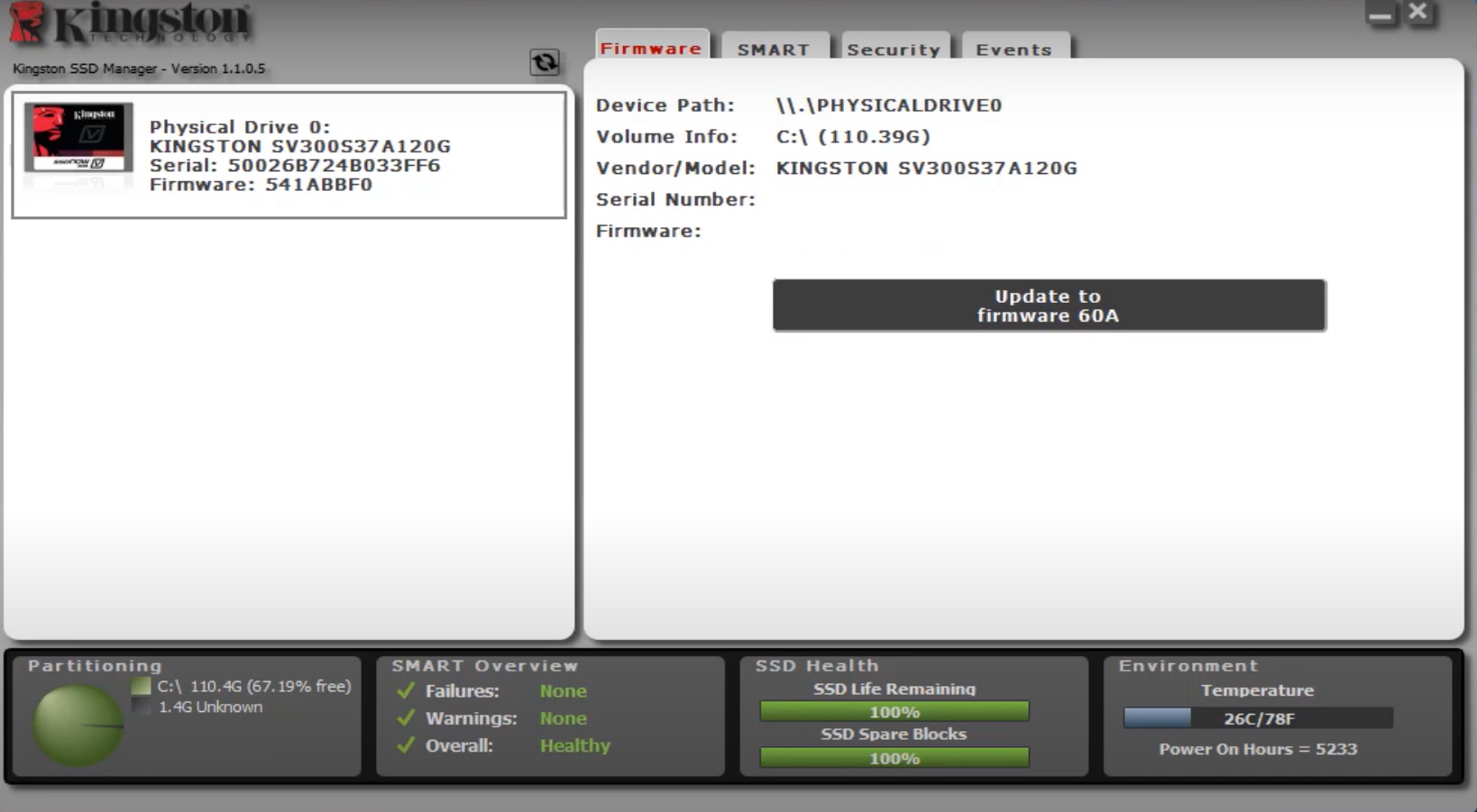Click 'Physical Drive 0:' heading
The width and height of the screenshot is (1477, 812).
tap(240, 127)
